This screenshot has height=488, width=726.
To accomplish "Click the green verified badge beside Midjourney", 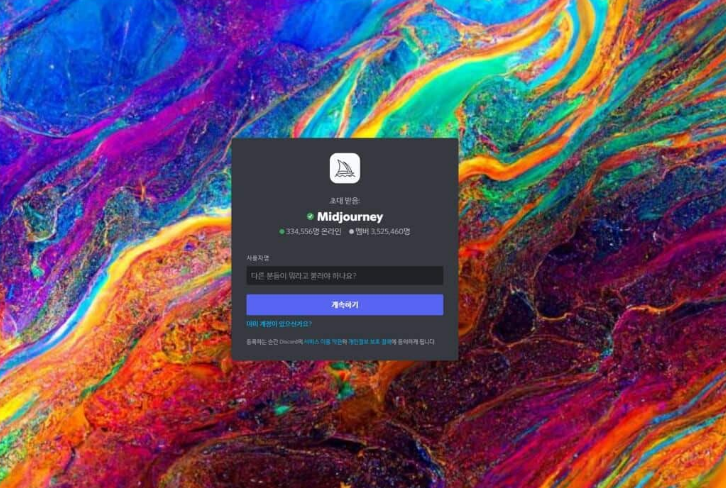I will pos(310,216).
